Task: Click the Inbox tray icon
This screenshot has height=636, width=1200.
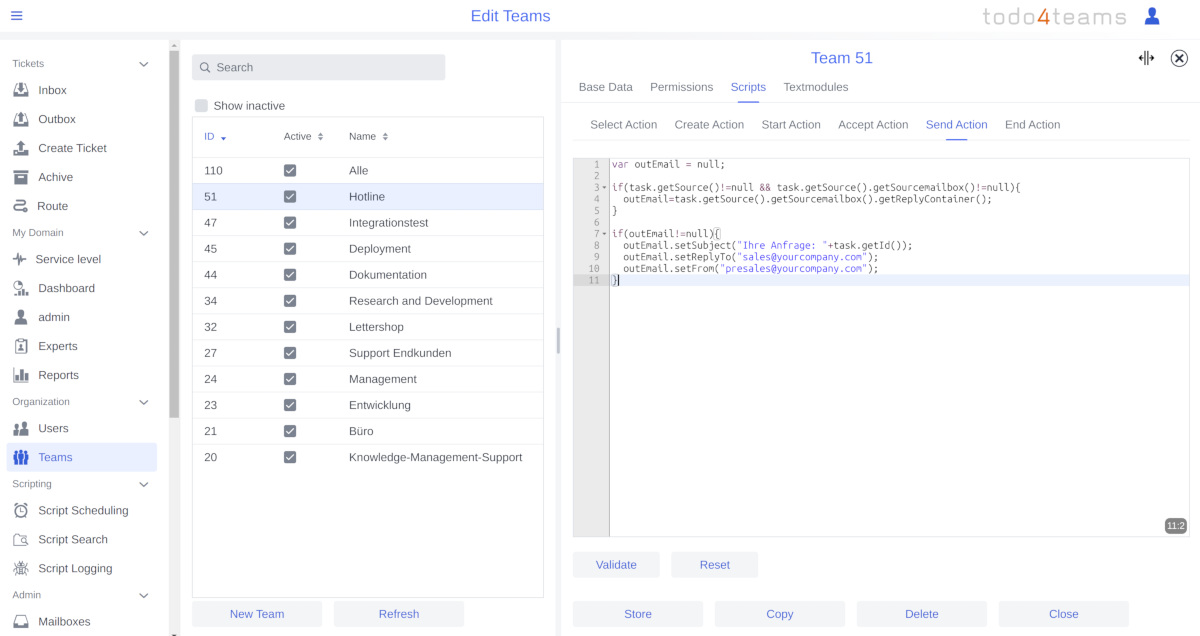Action: click(x=21, y=90)
